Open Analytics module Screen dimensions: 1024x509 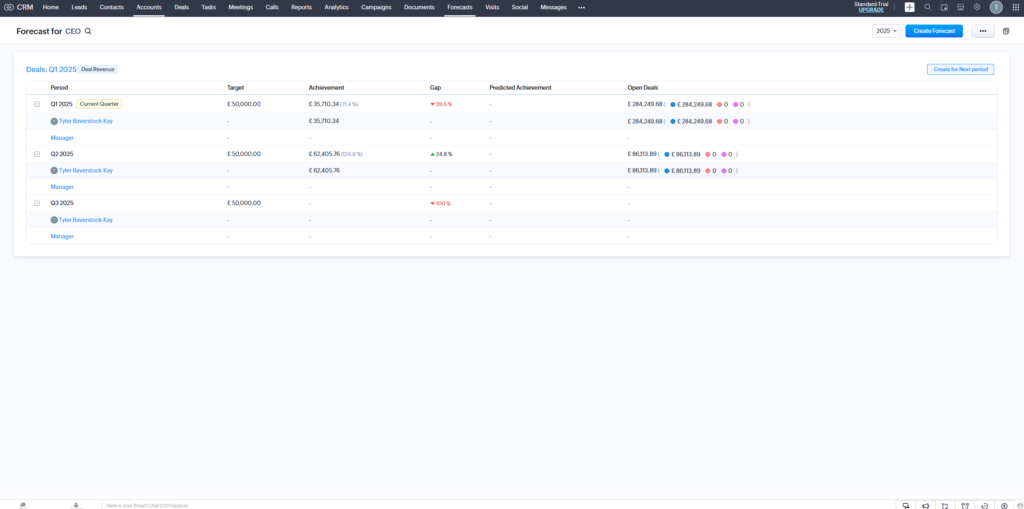coord(336,7)
